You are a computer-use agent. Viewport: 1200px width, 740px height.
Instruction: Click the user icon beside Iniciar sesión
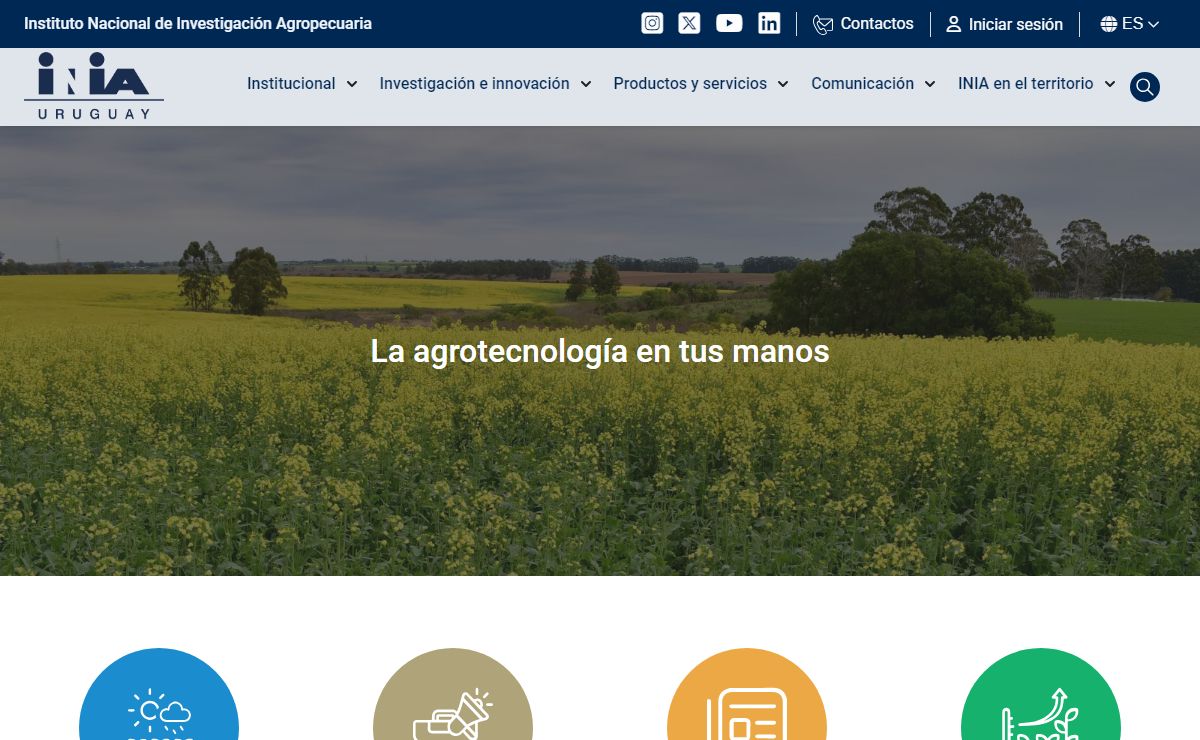(953, 24)
